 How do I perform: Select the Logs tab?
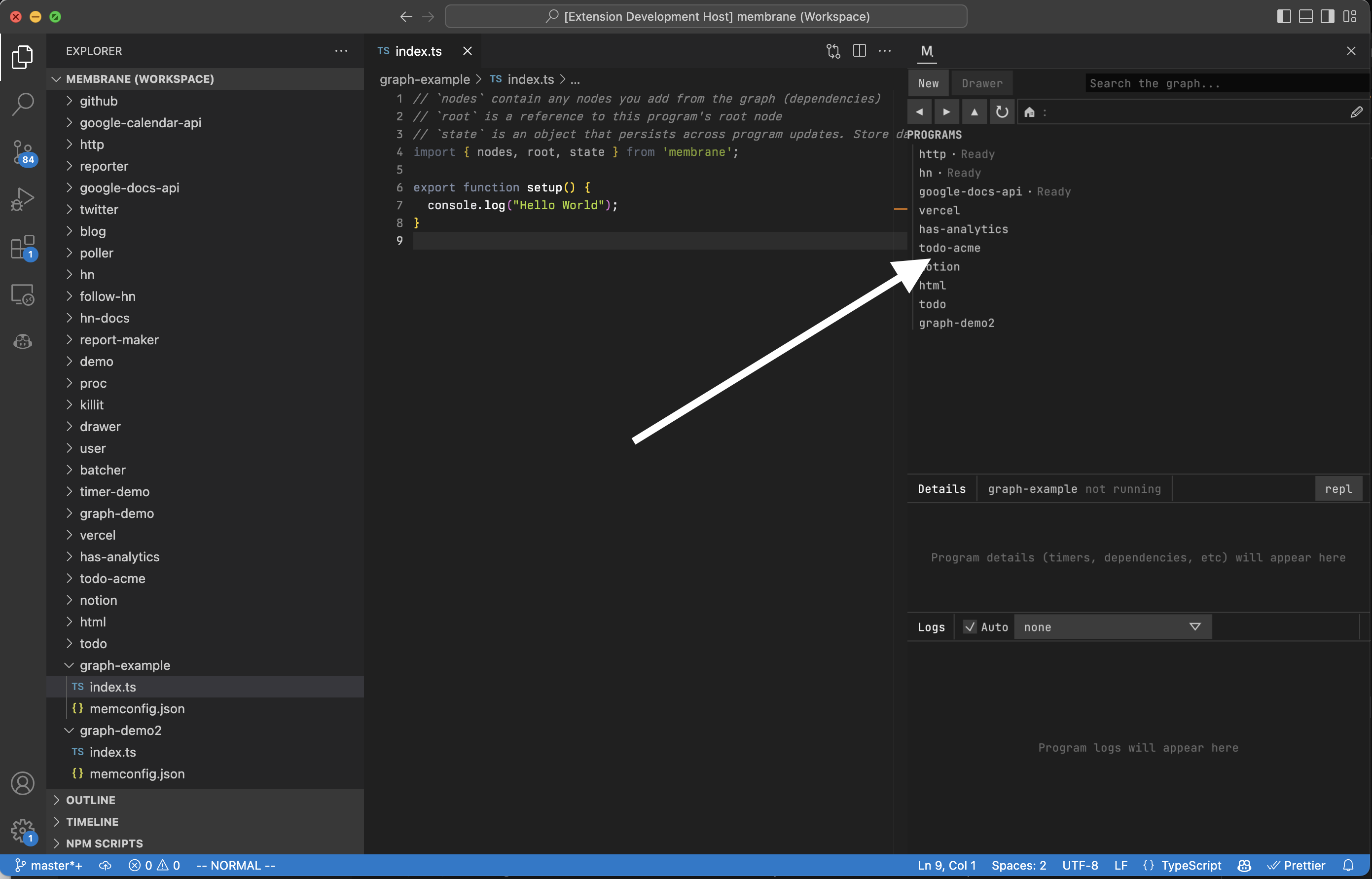(931, 627)
